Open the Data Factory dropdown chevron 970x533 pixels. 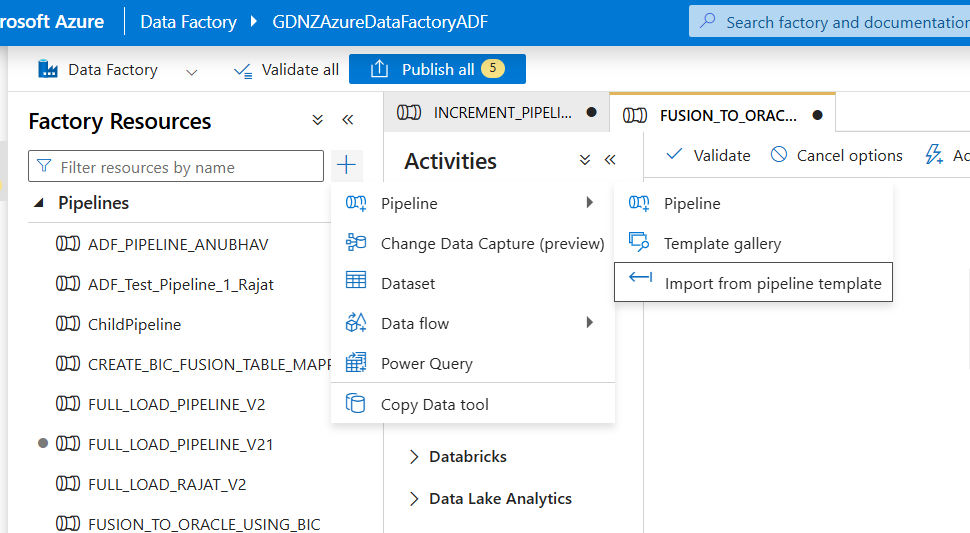click(192, 72)
